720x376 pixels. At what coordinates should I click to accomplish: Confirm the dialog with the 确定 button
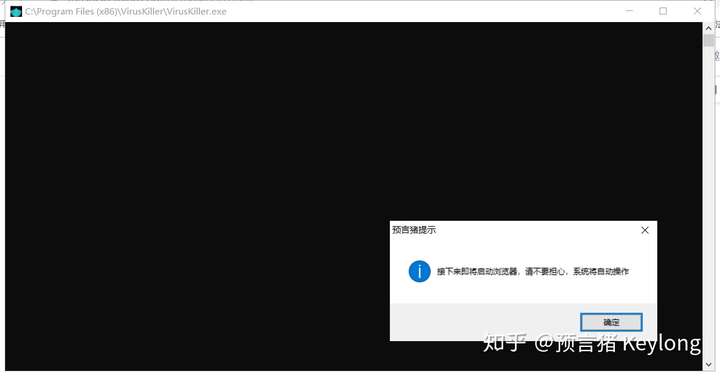click(611, 322)
